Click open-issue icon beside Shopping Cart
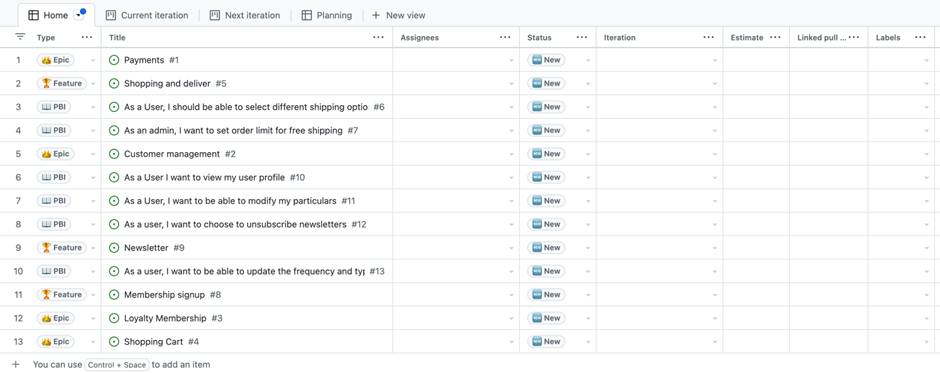940x373 pixels. (x=114, y=342)
